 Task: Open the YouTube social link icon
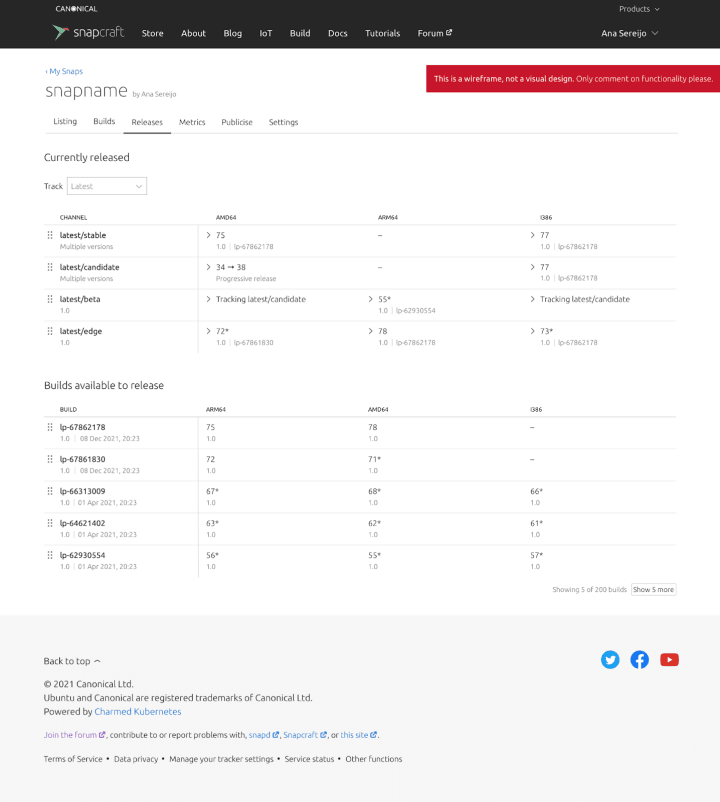669,660
